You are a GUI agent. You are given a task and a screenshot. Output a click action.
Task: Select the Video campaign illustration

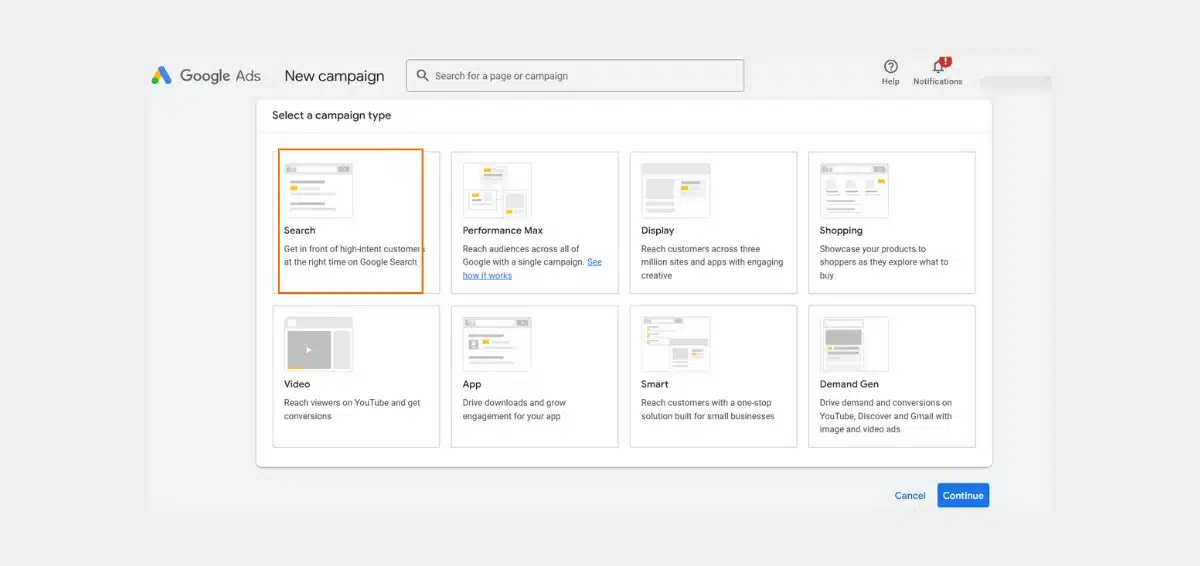click(x=318, y=344)
